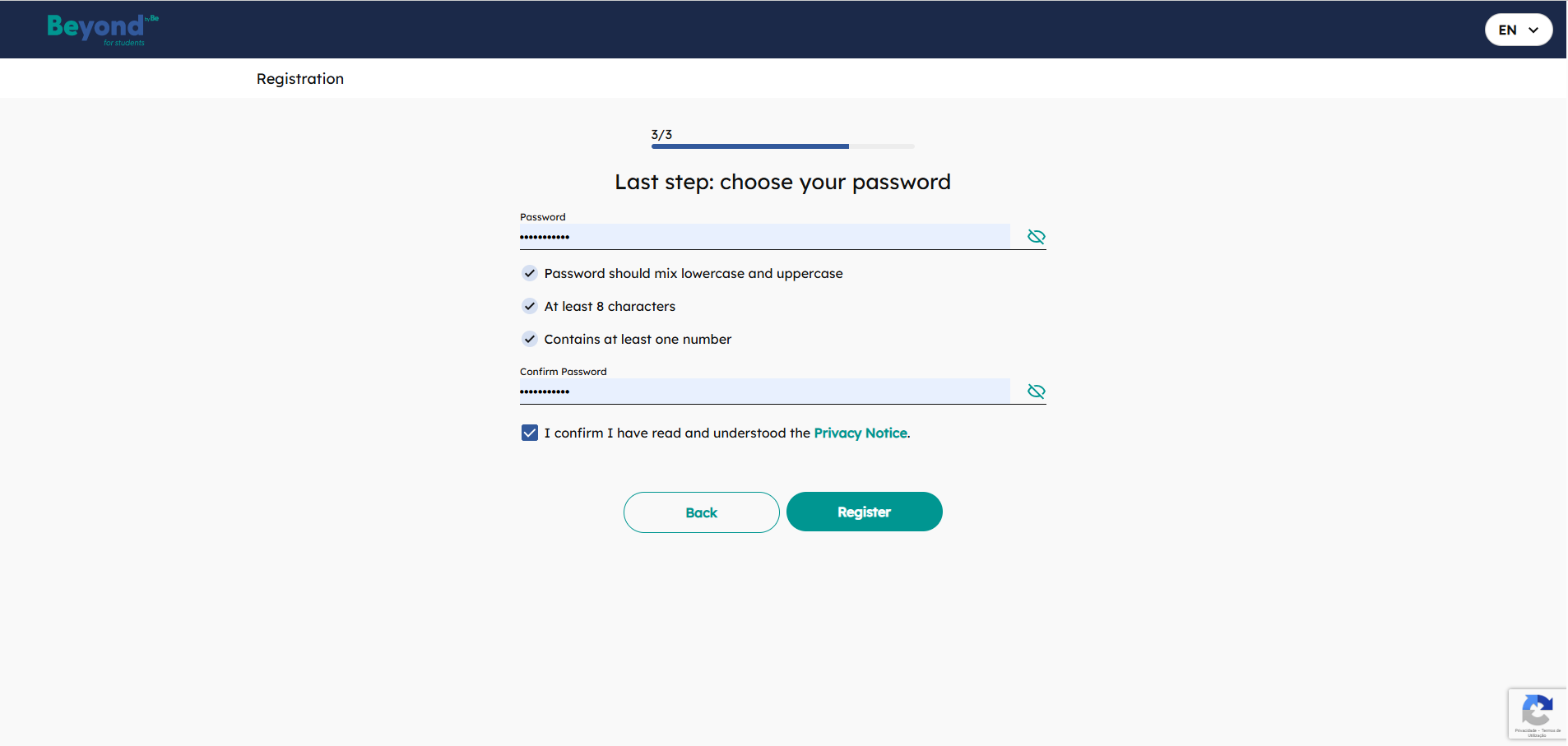Open the EN language dropdown
1568x746 pixels.
(1518, 30)
